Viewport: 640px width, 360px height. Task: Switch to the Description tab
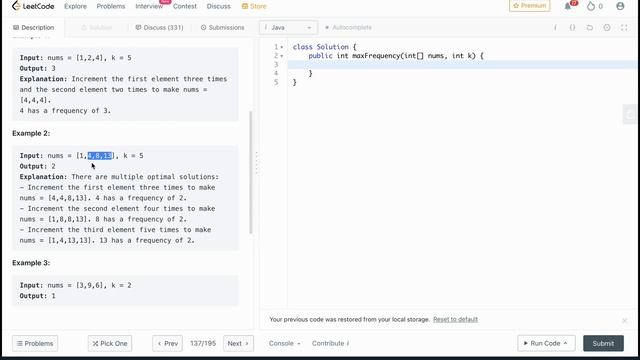[33, 27]
